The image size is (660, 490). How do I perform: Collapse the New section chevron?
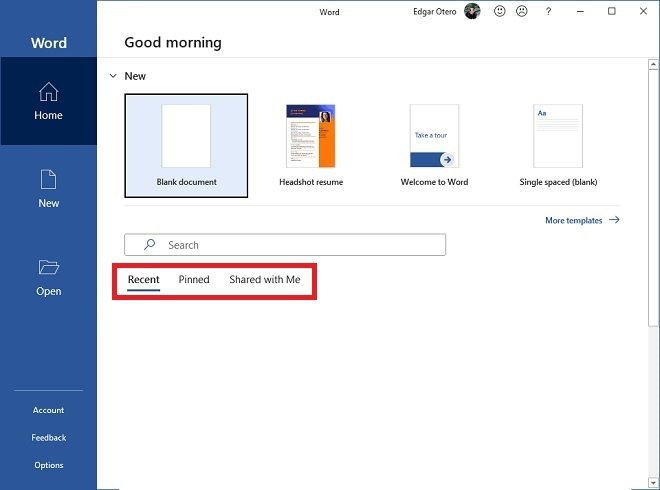click(113, 76)
